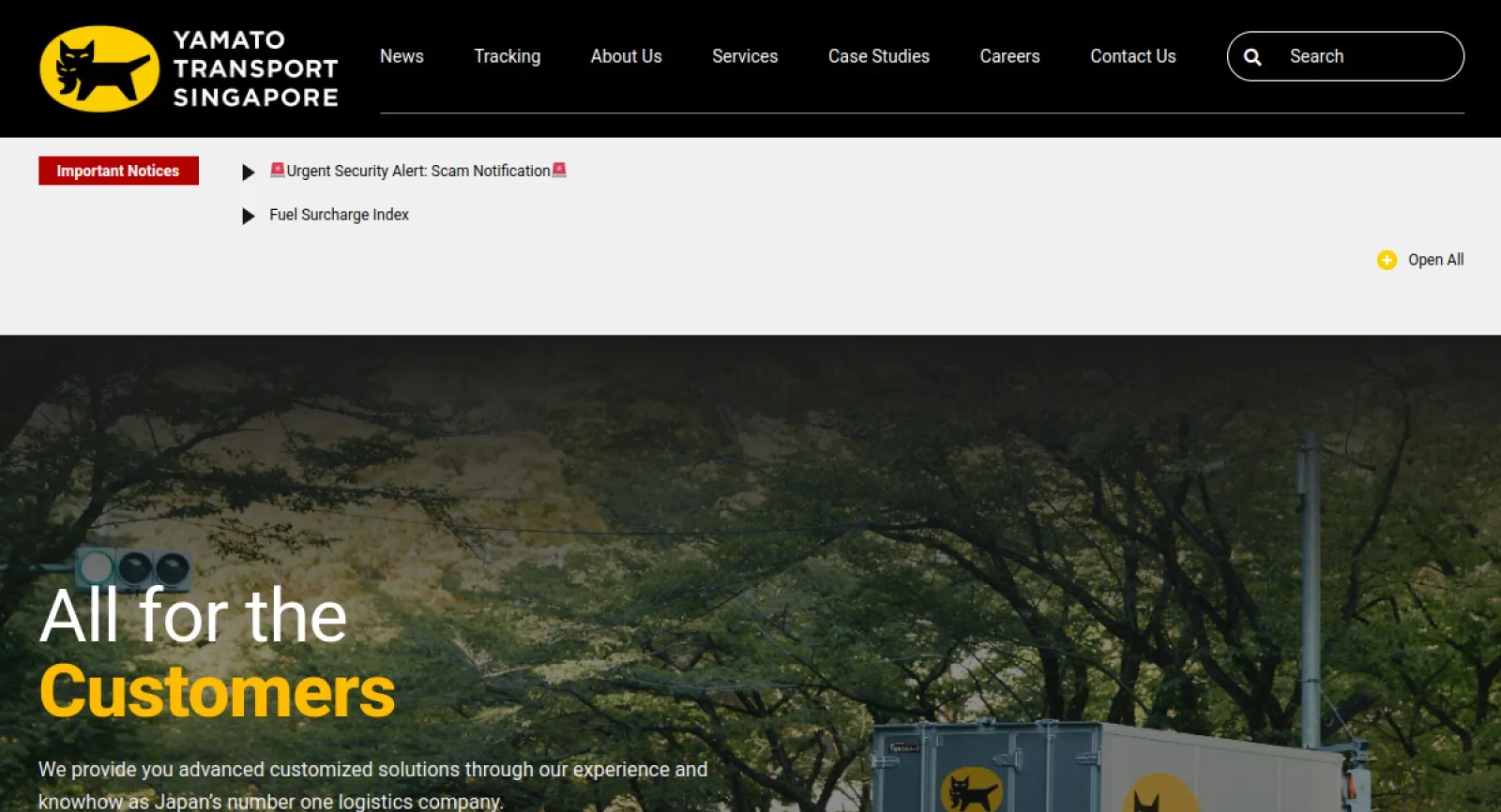Click the siren icon after Scam Notification
The height and width of the screenshot is (812, 1501).
click(x=559, y=170)
